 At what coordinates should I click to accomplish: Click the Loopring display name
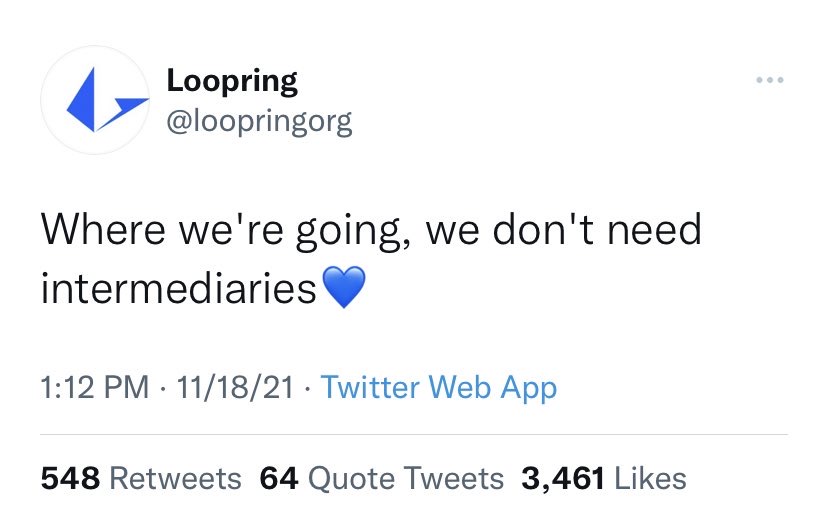coord(232,80)
